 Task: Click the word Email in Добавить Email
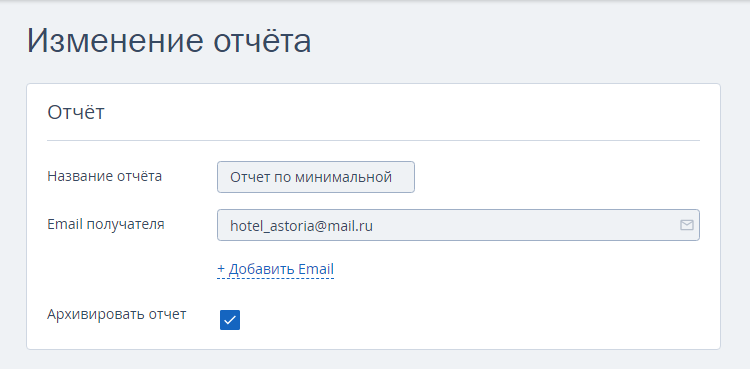click(316, 269)
